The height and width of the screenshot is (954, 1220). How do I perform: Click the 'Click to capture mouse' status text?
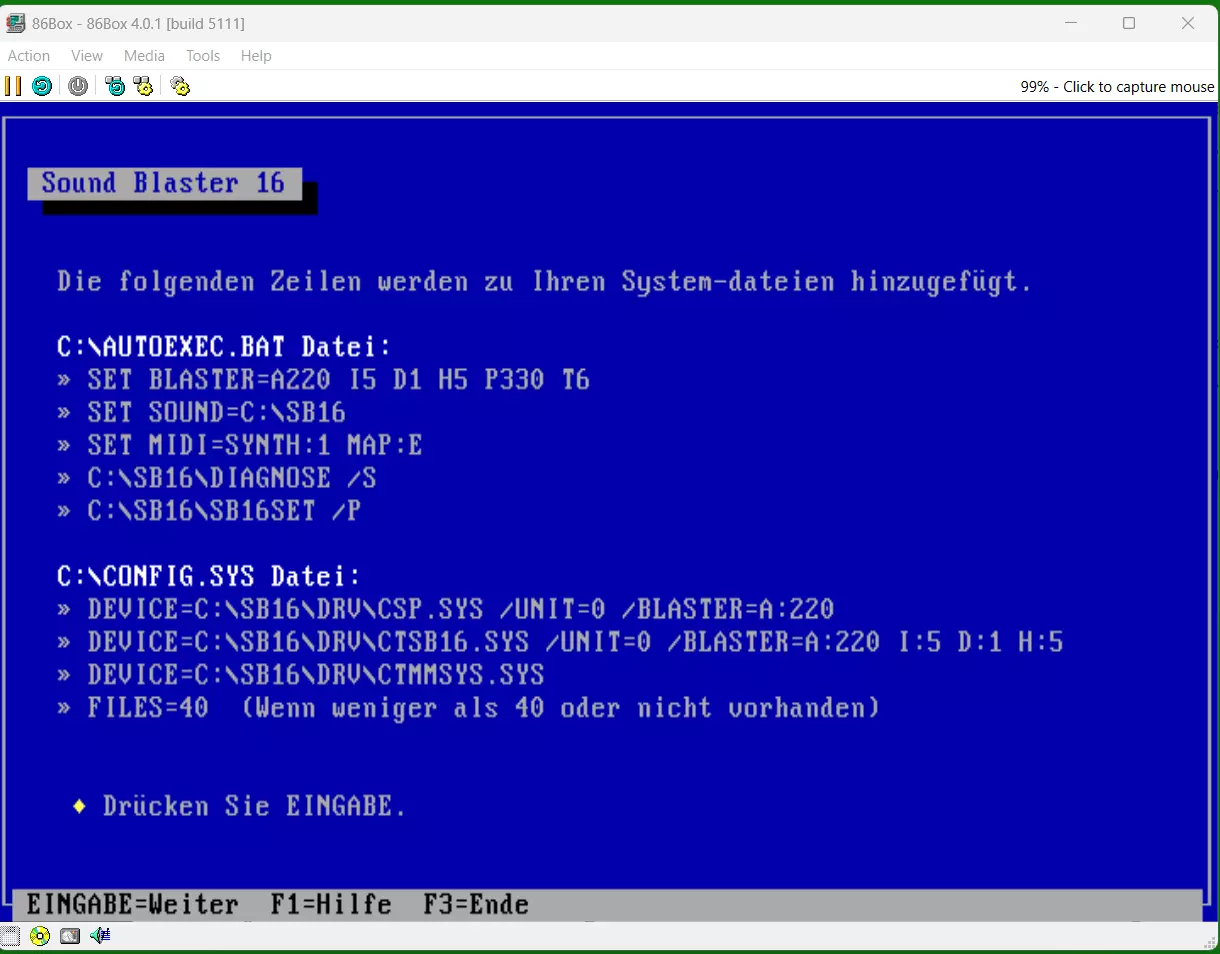1117,87
